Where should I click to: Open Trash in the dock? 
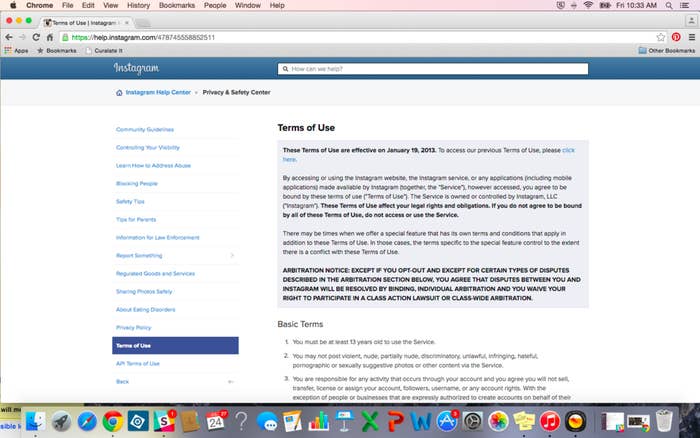click(x=664, y=421)
